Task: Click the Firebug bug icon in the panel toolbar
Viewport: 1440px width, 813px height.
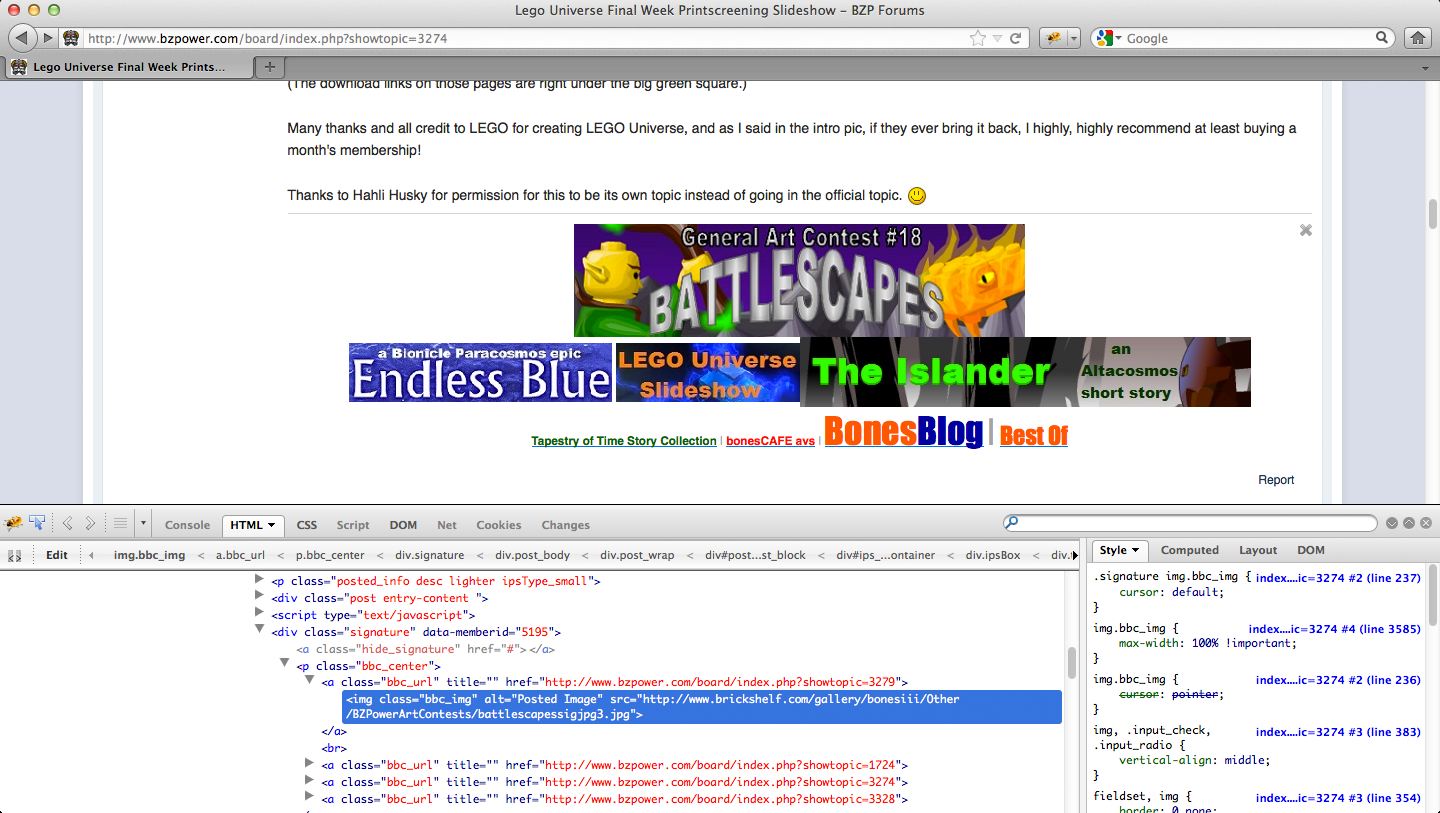Action: coord(14,523)
